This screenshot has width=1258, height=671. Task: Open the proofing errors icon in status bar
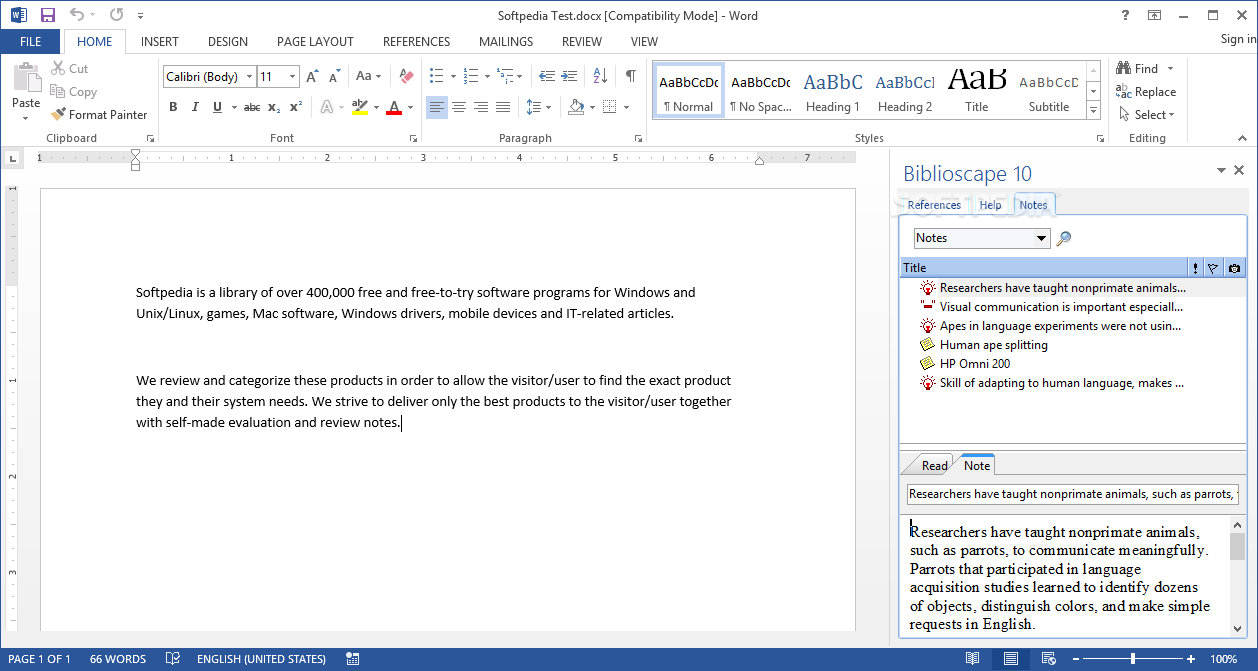point(173,659)
